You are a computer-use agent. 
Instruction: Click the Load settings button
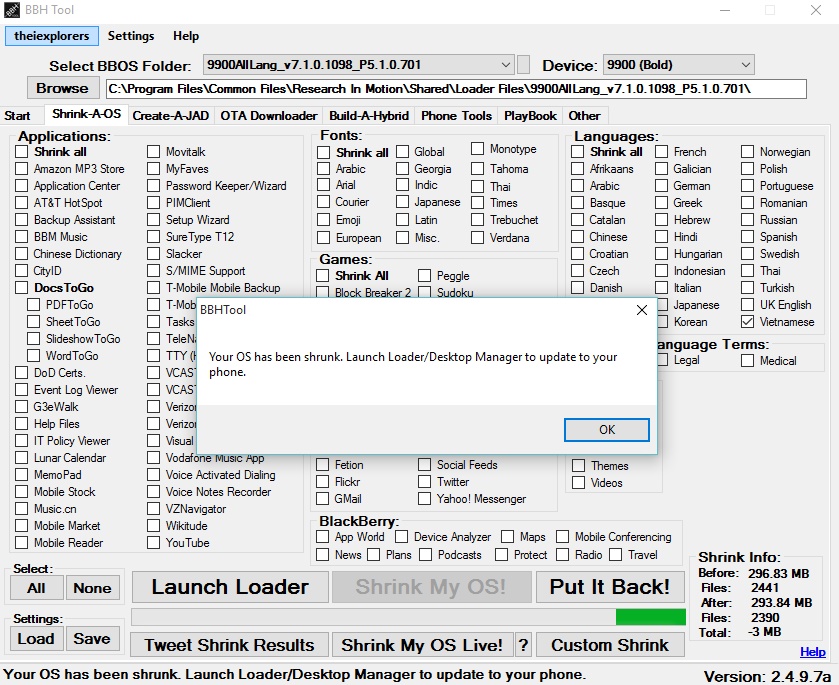coord(36,639)
